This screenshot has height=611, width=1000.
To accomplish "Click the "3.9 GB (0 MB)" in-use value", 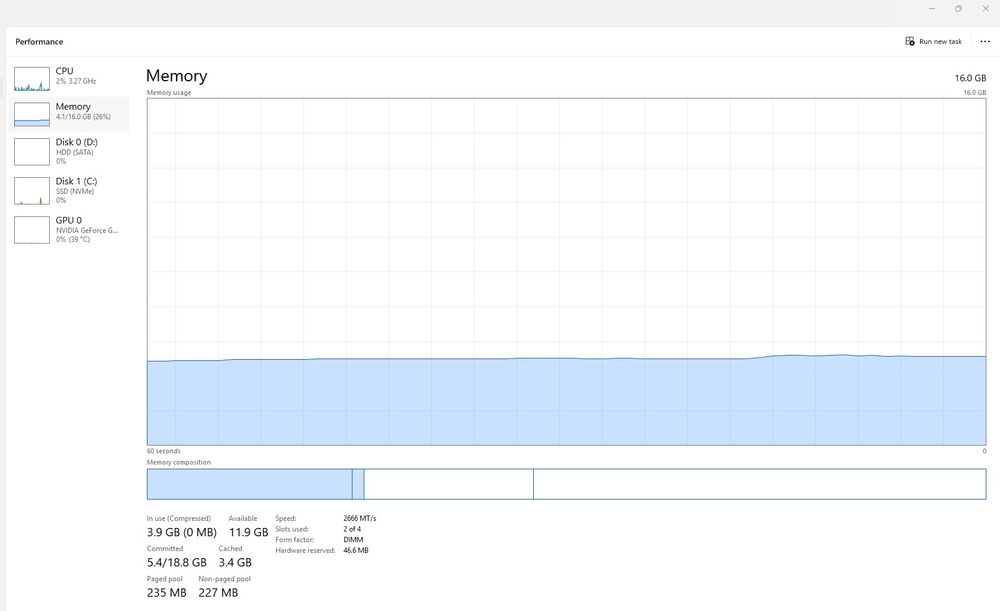I will [182, 532].
